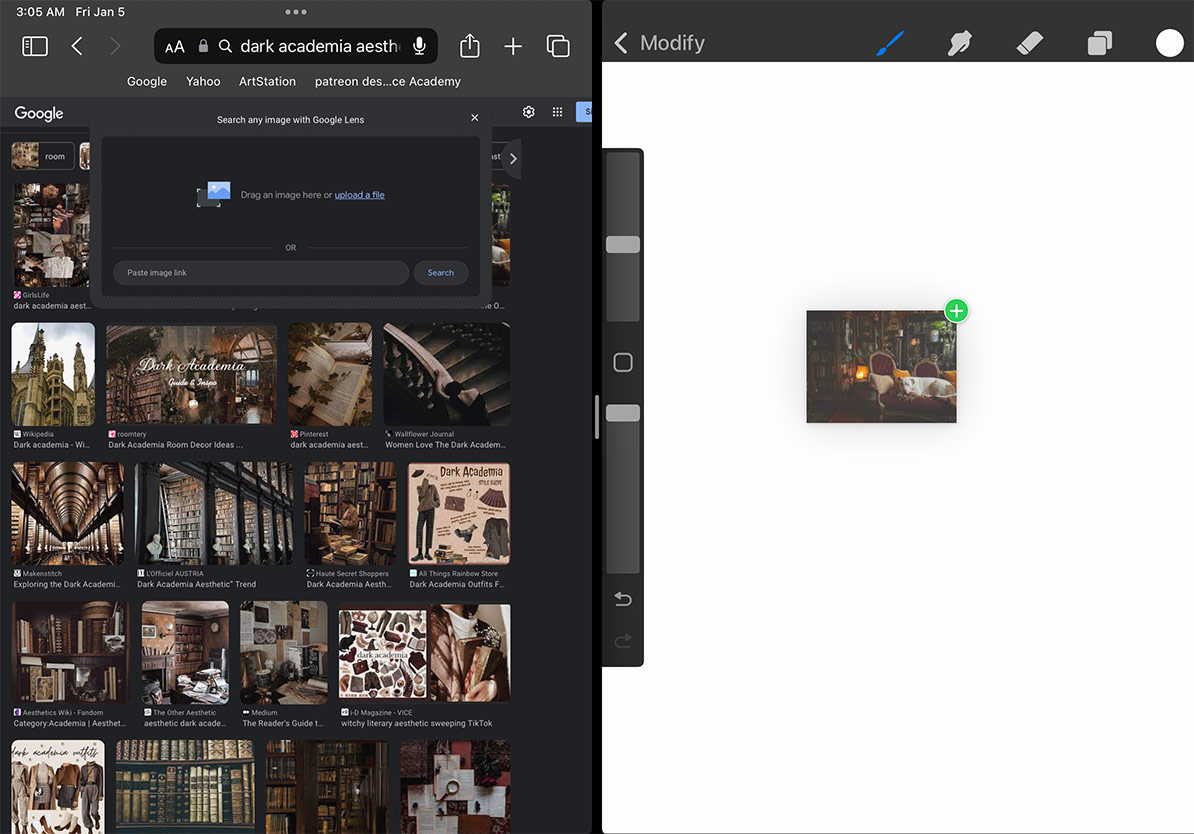
Task: Open Safari's share sheet icon
Action: pyautogui.click(x=469, y=45)
